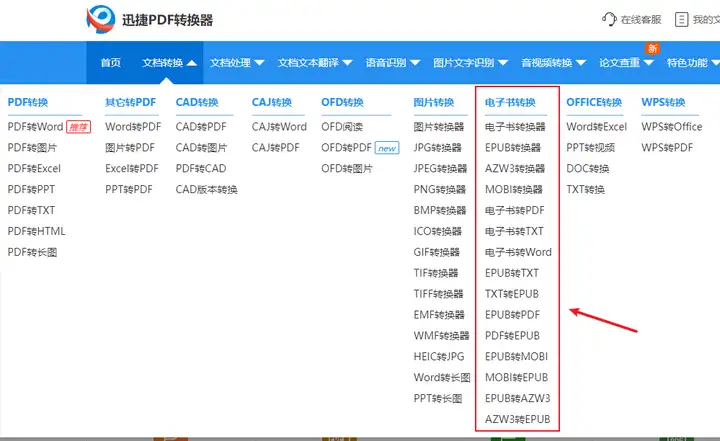The image size is (720, 441).
Task: Open OFD阅读
Action: 342,127
